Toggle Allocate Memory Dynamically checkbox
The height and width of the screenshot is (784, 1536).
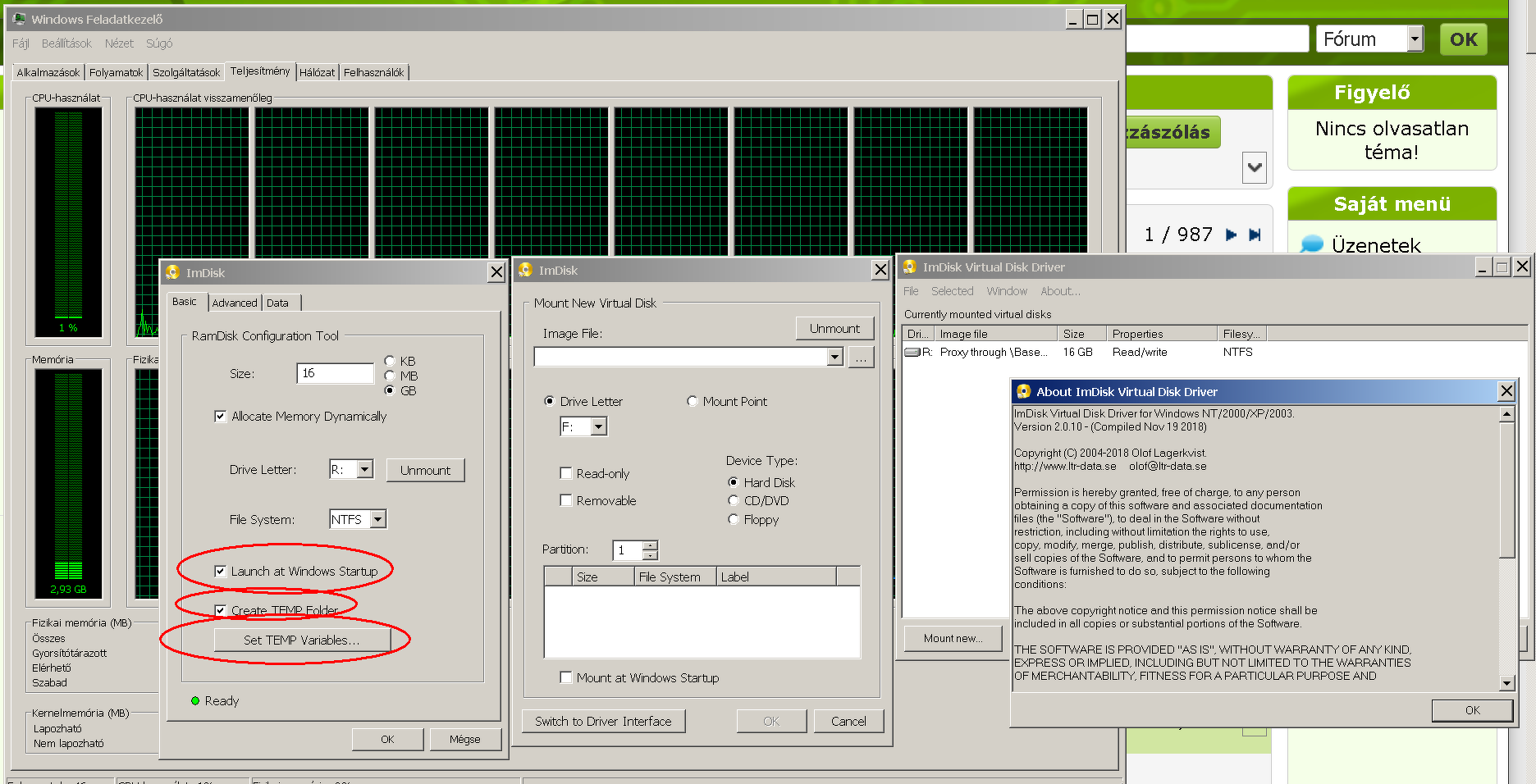pyautogui.click(x=220, y=417)
